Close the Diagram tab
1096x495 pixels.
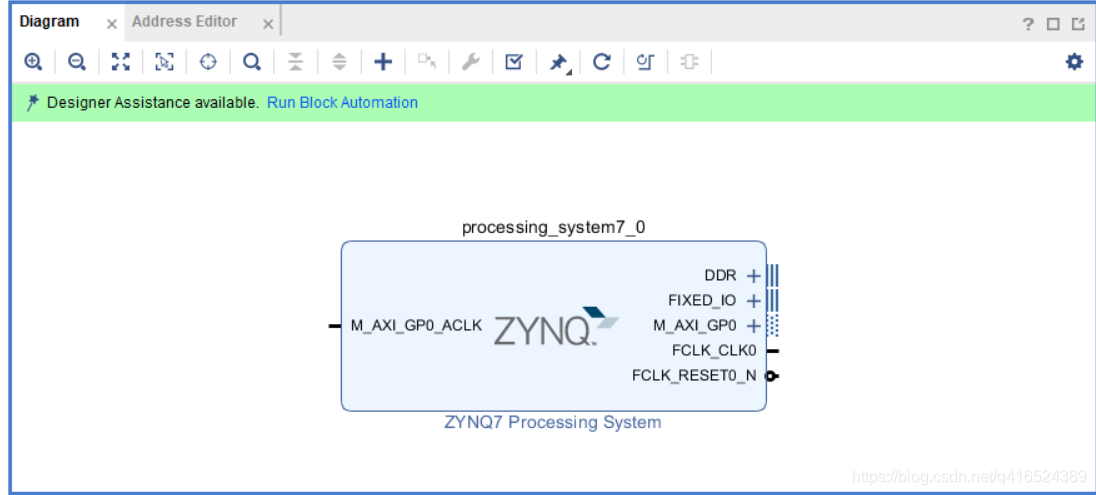[x=111, y=24]
